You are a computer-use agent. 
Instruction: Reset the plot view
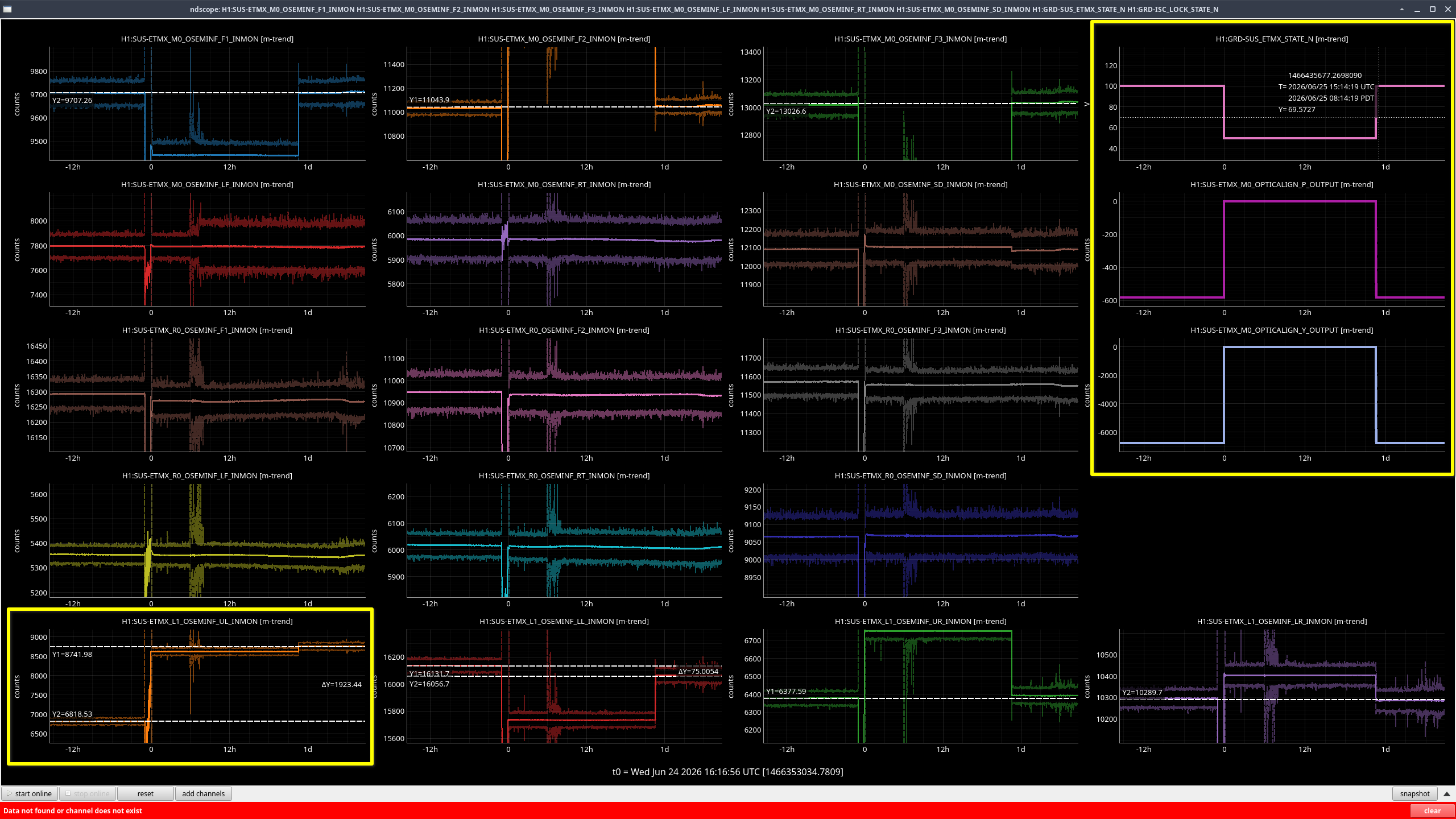145,793
